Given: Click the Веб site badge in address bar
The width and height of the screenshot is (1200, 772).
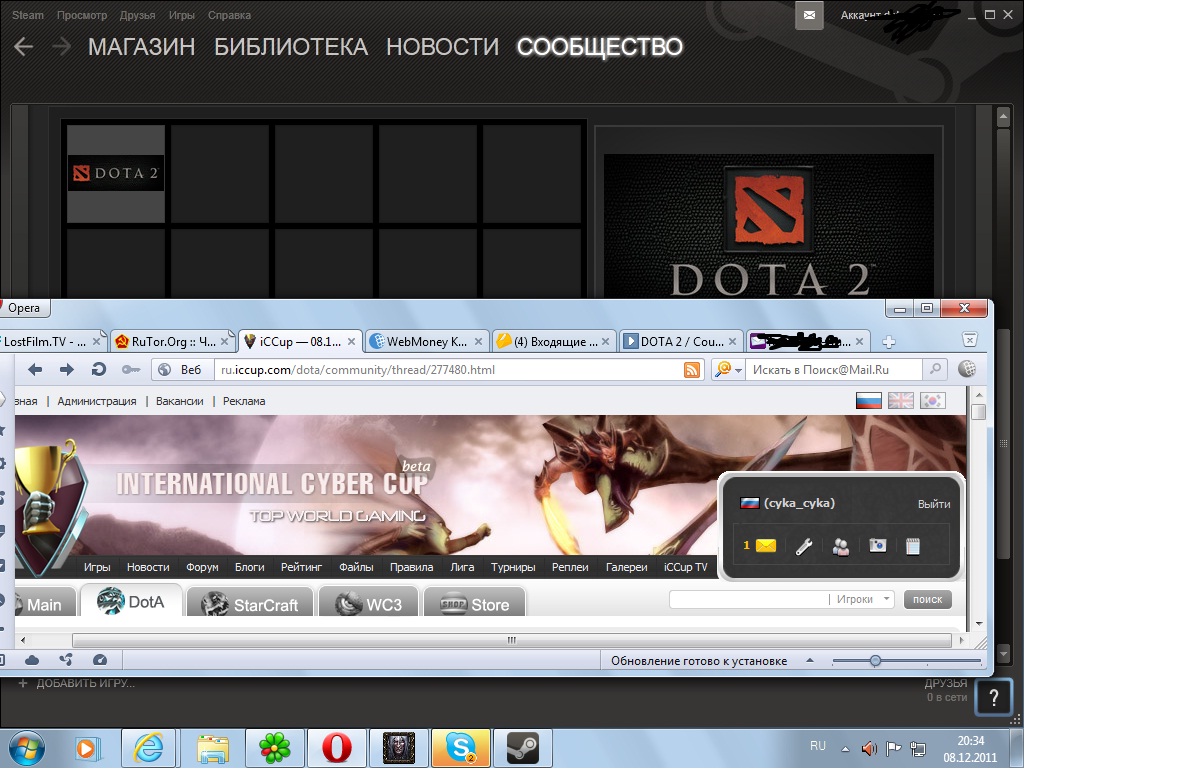Looking at the screenshot, I should [182, 370].
